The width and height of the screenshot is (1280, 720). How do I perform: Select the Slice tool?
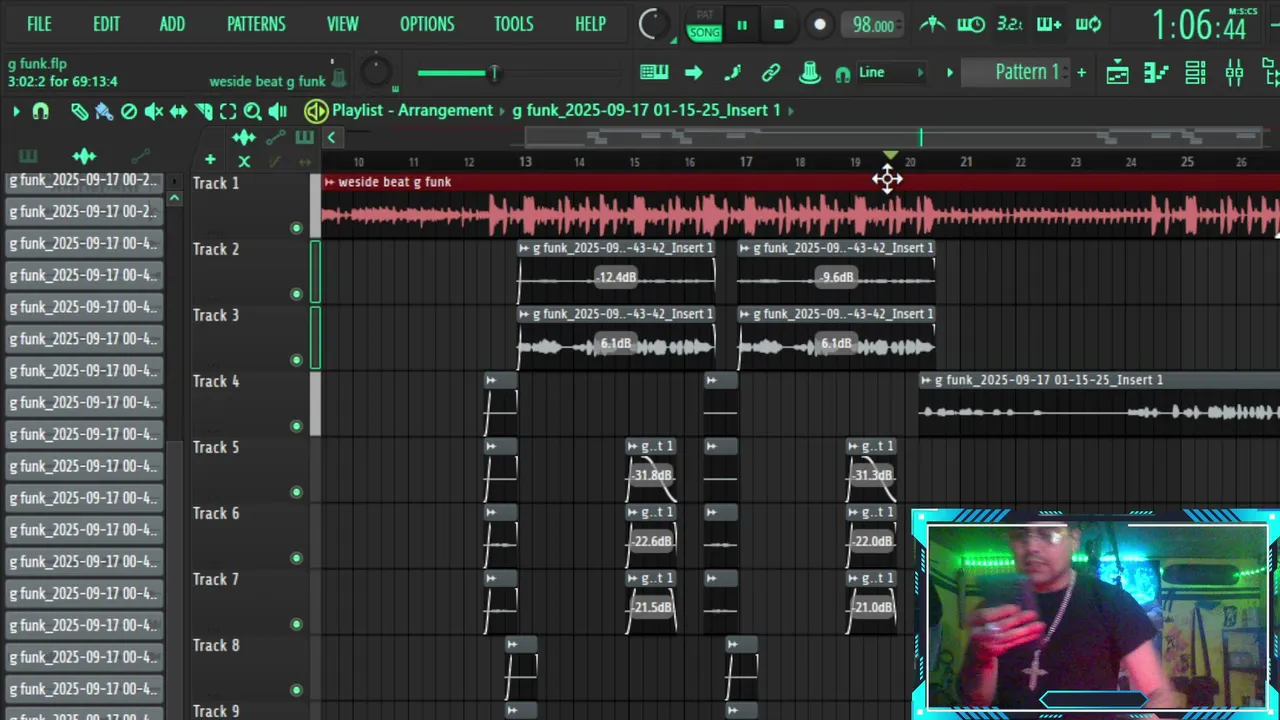pyautogui.click(x=204, y=111)
